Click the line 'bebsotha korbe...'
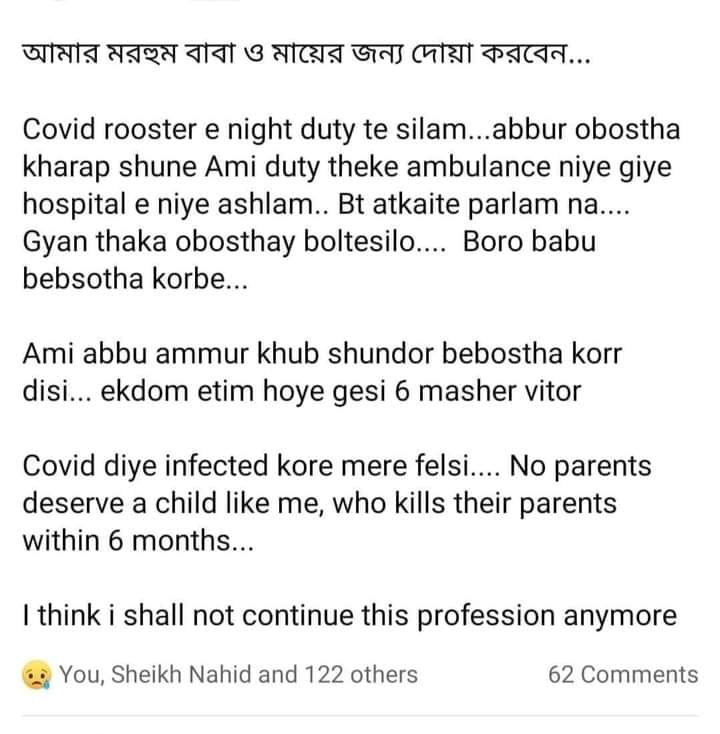 coord(135,279)
